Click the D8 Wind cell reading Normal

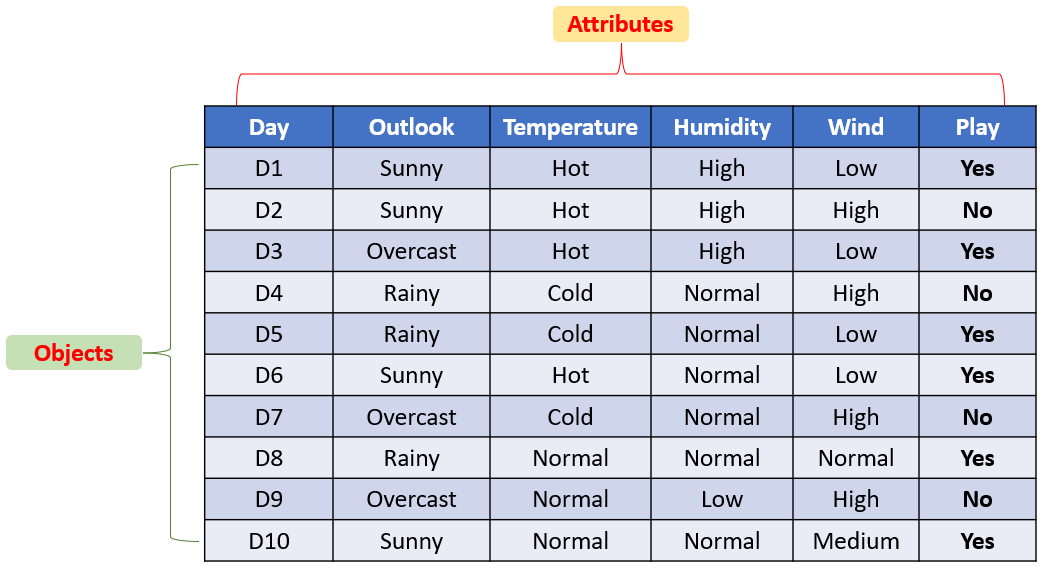click(x=856, y=458)
